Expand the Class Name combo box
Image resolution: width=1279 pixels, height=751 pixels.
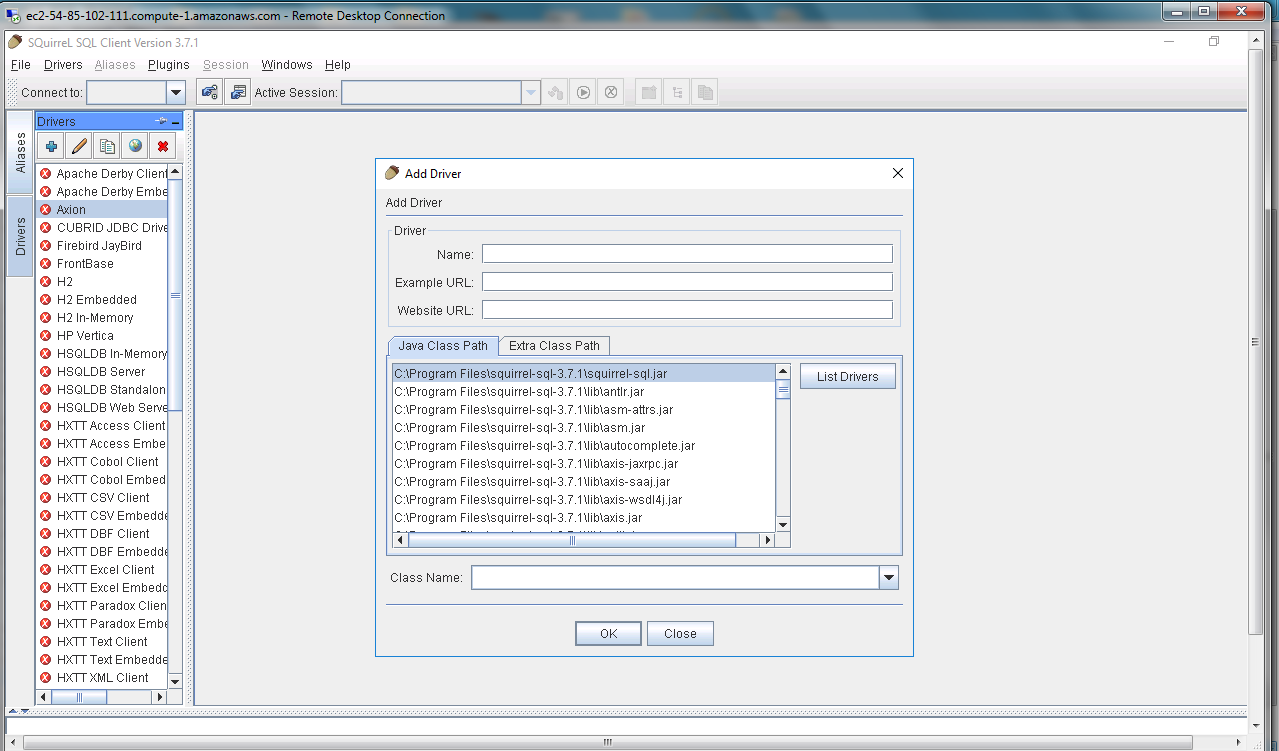[888, 578]
